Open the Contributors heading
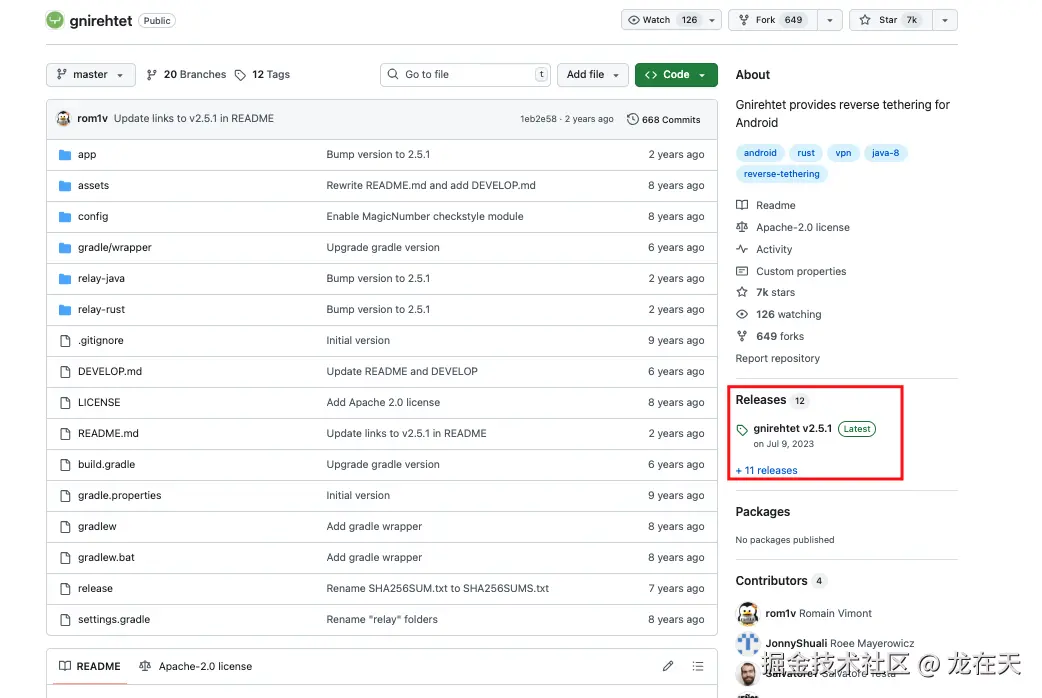 pos(772,581)
